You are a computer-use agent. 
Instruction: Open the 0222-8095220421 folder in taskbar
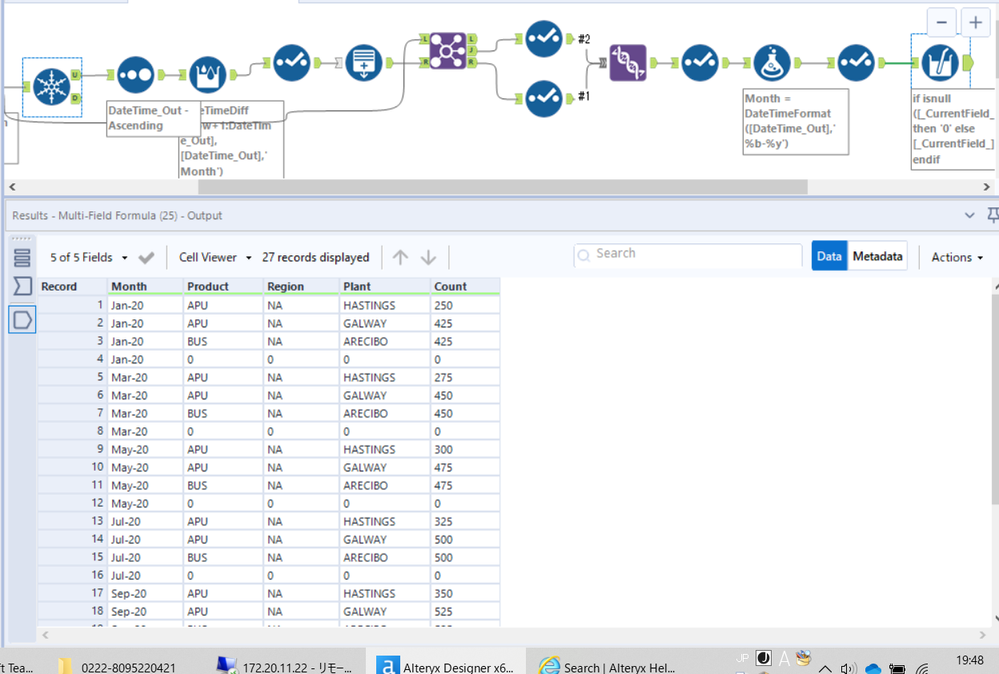119,667
